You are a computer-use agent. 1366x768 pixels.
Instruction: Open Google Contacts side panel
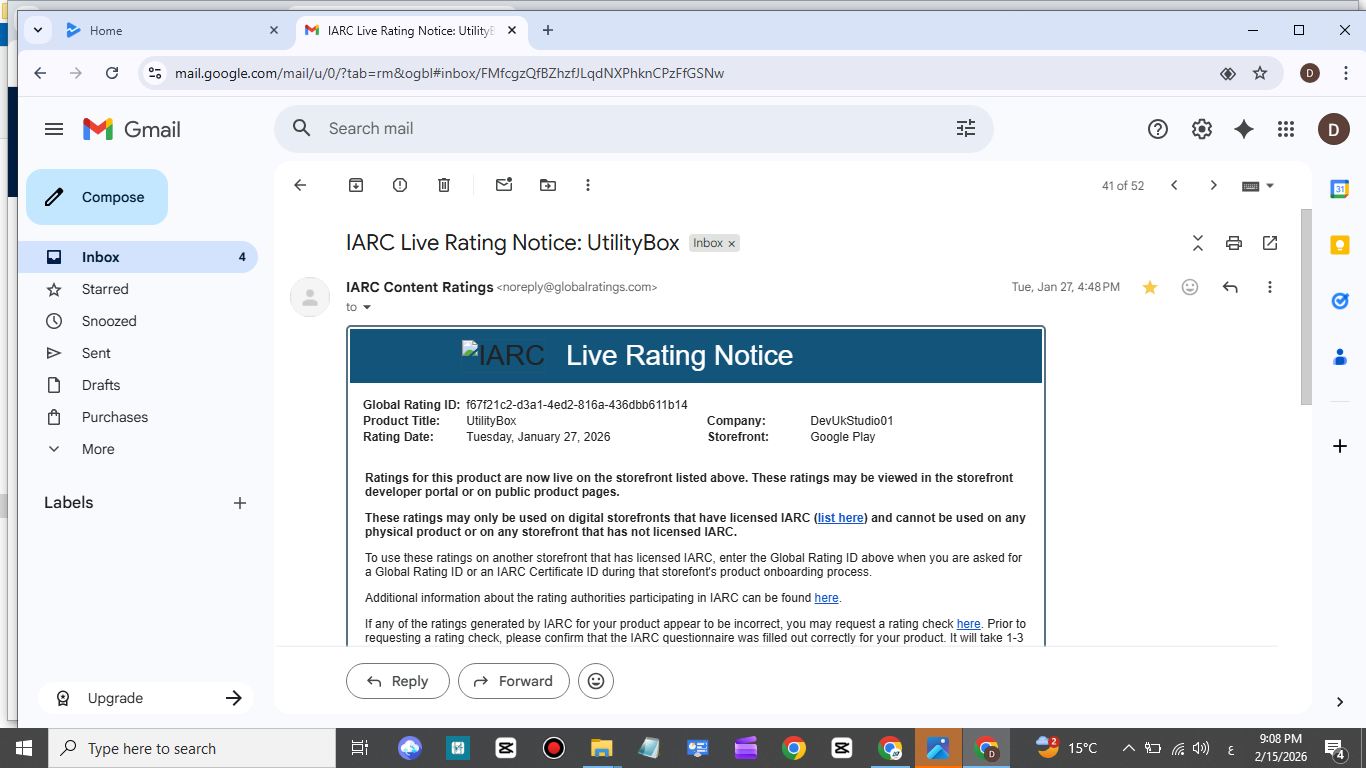1340,357
